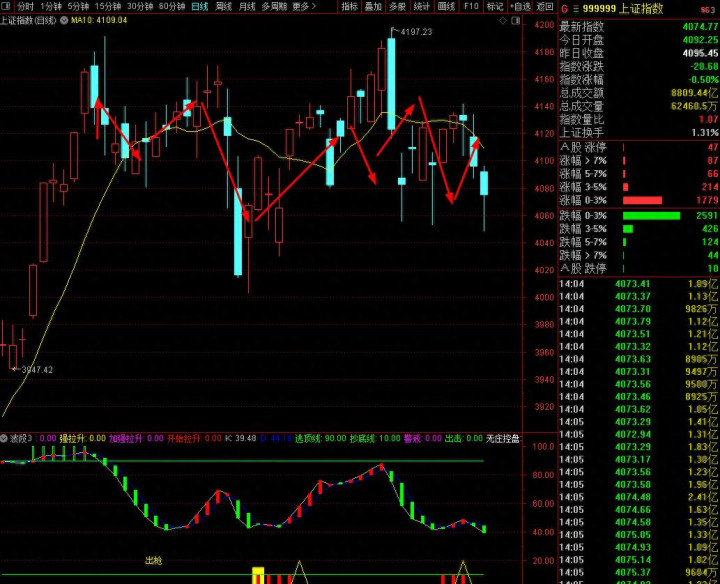The image size is (720, 584).
Task: Click the 返回 back button
Action: pos(544,6)
